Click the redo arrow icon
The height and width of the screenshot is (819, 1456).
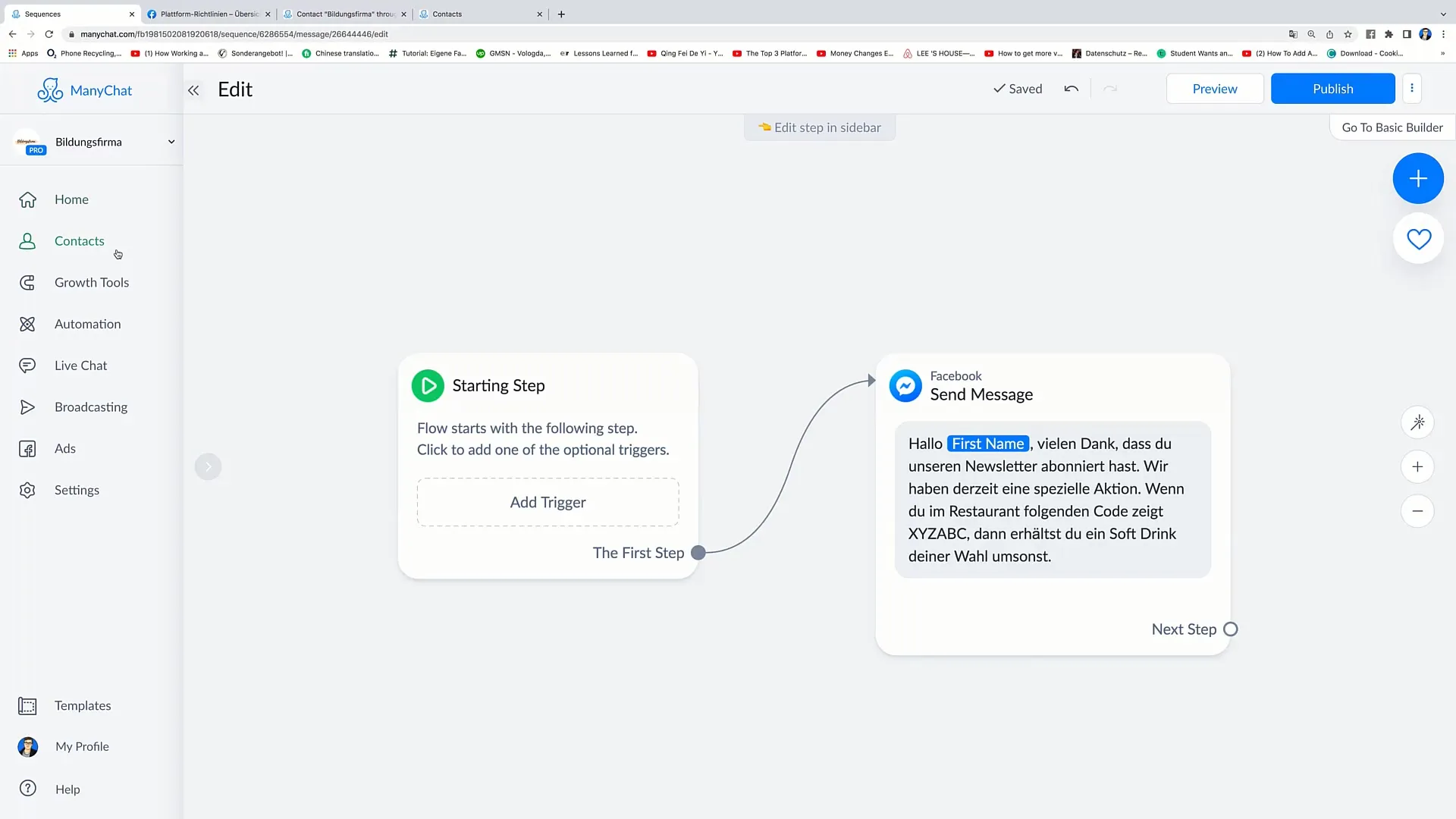[x=1110, y=88]
